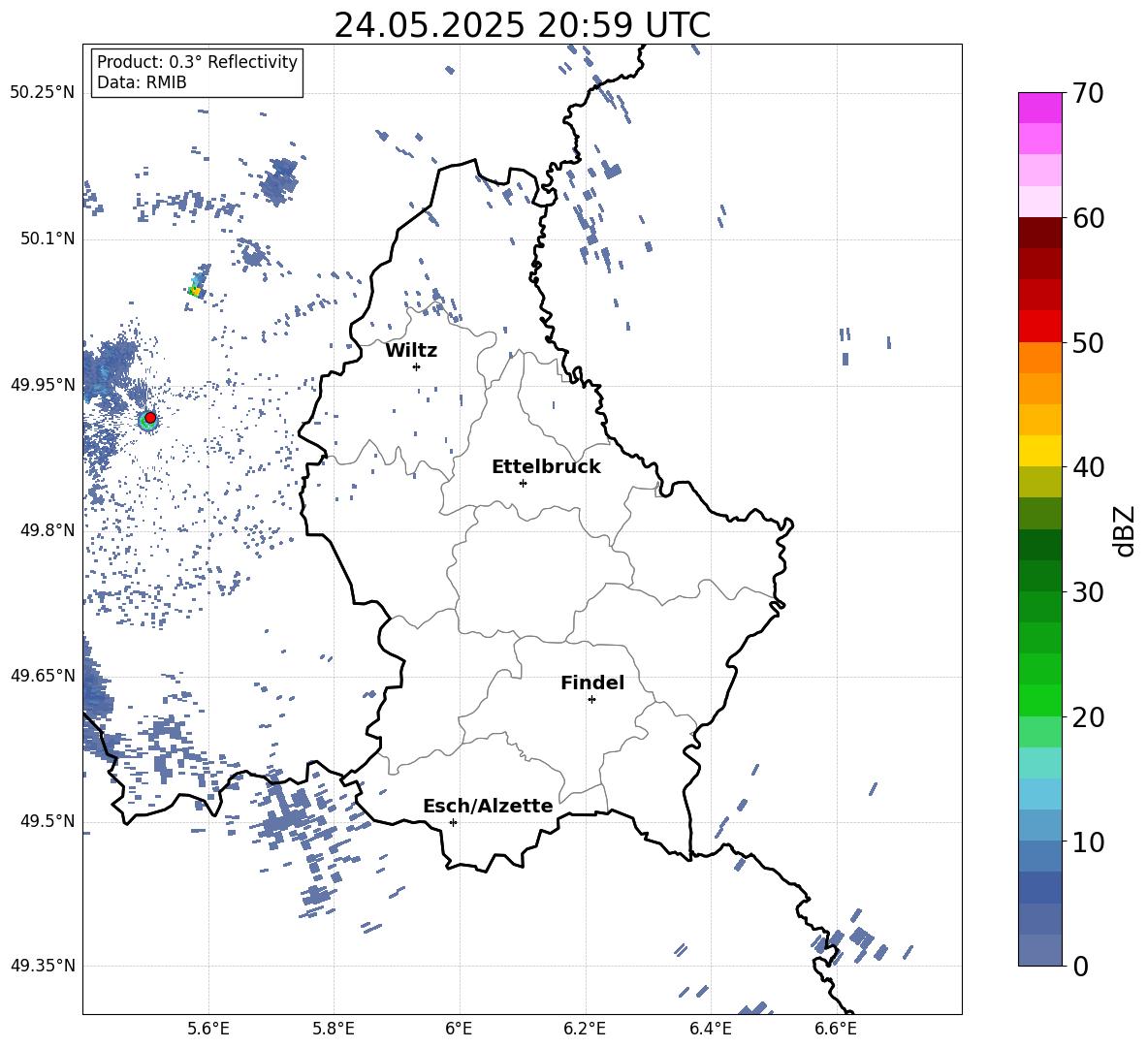Click the '6.2°E' longitude label
1148x1048 pixels.
point(585,1029)
